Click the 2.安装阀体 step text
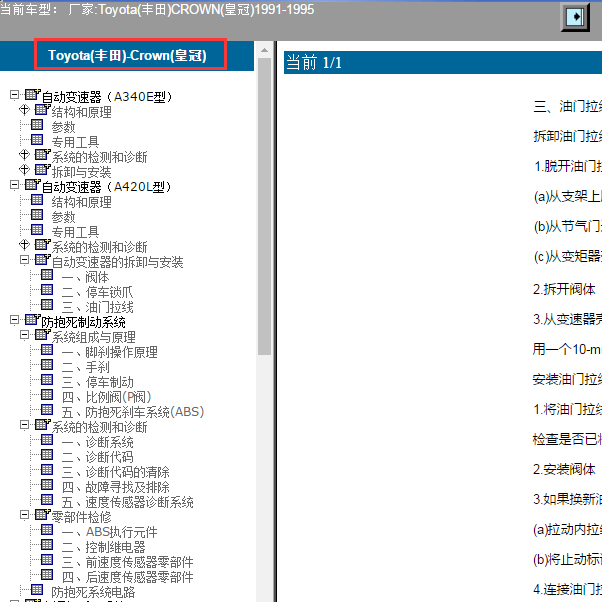Screen dimensions: 602x602 (x=564, y=469)
